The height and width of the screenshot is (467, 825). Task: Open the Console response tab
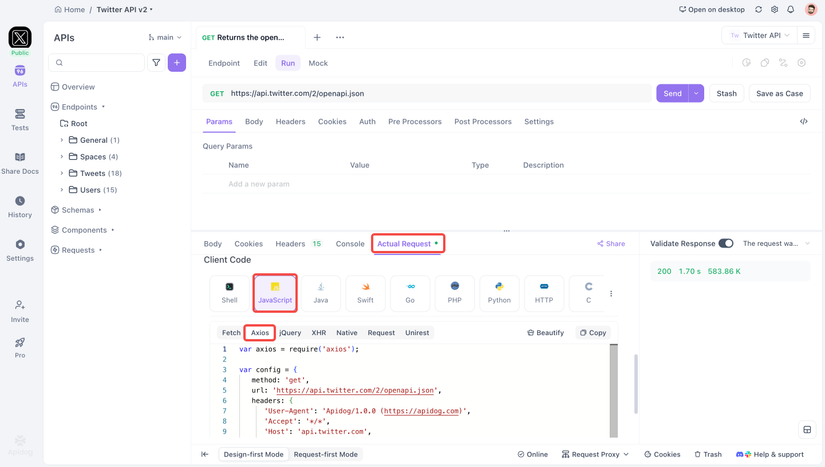tap(350, 244)
